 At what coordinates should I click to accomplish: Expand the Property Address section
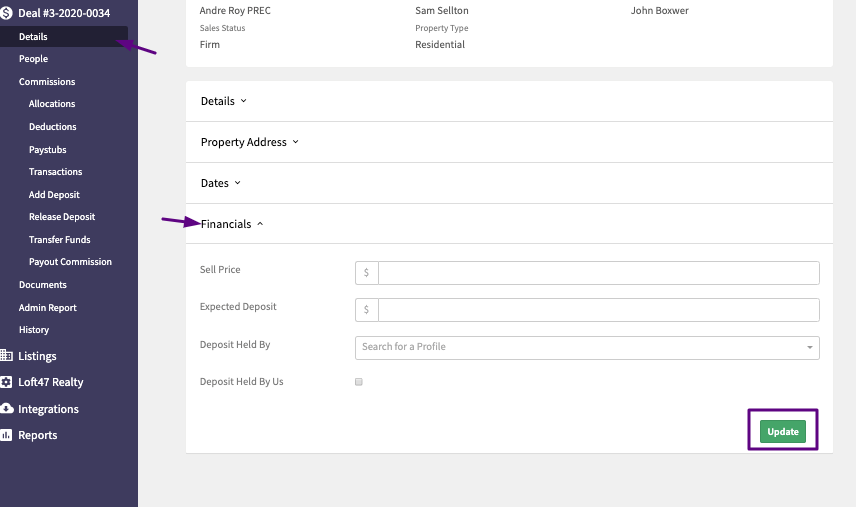point(249,142)
